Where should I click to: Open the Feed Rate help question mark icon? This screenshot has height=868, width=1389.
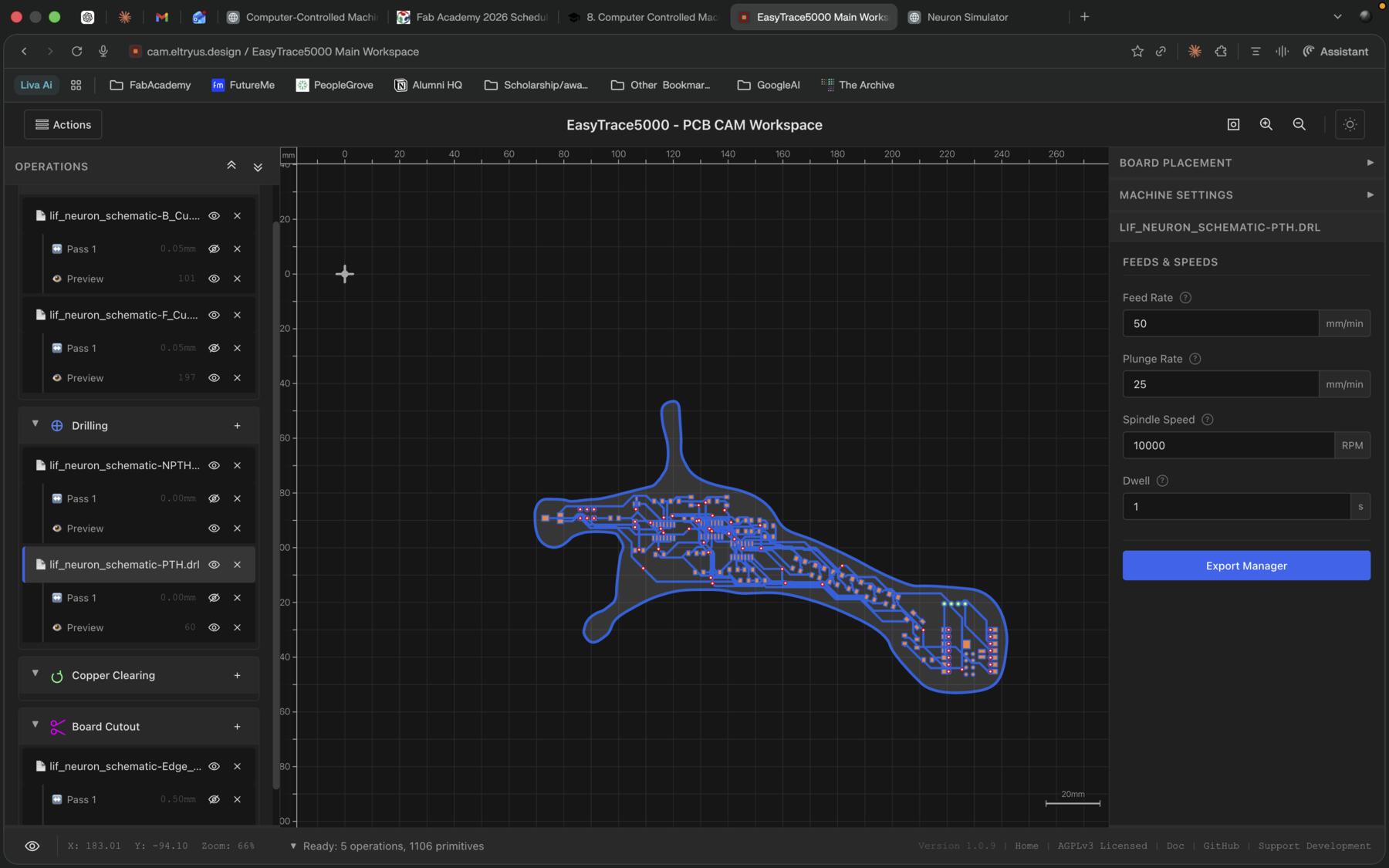(1185, 297)
